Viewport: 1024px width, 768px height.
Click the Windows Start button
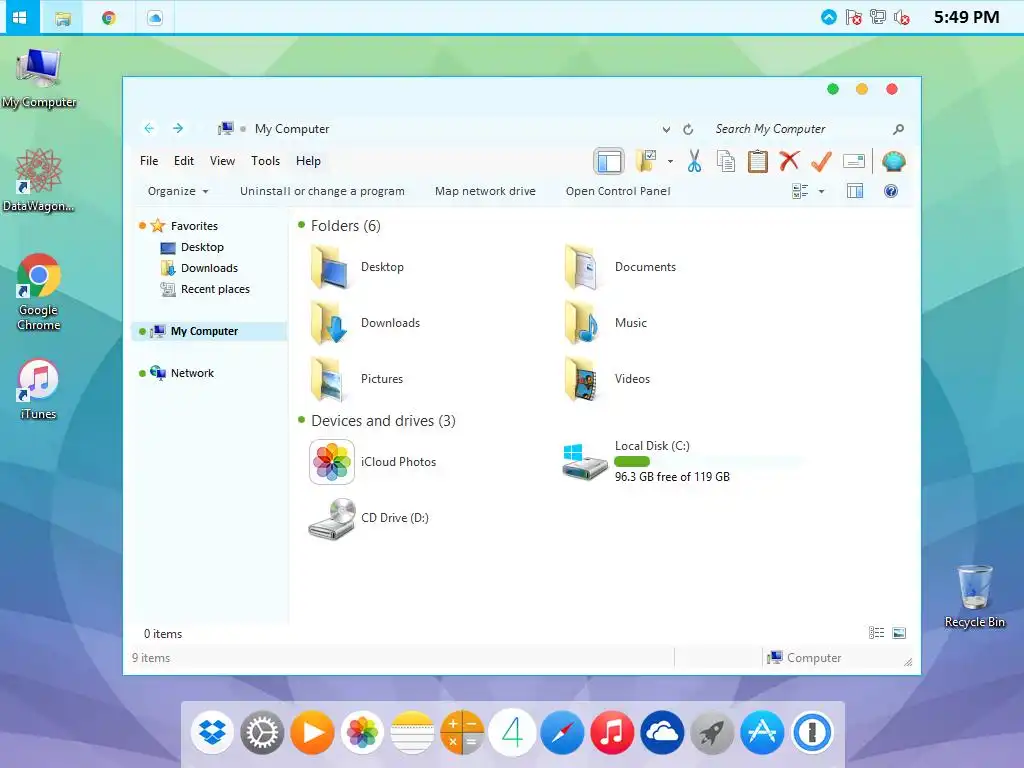[x=20, y=17]
